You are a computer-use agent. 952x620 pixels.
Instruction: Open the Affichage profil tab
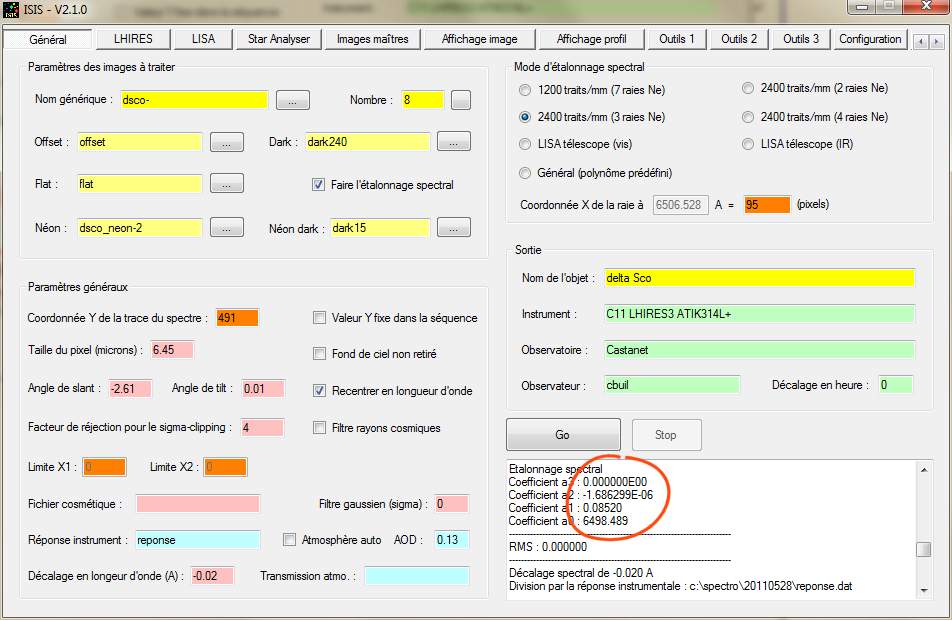[591, 39]
